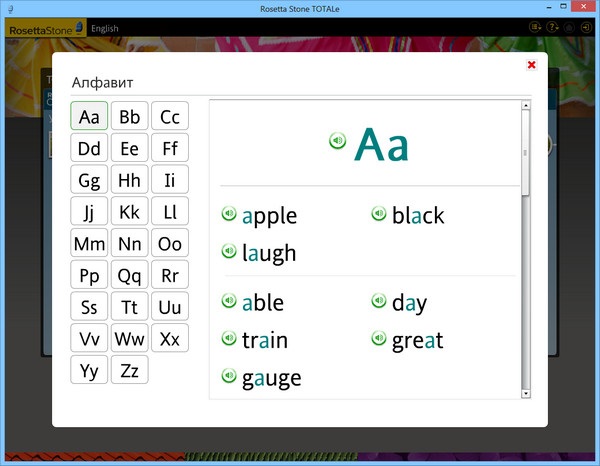This screenshot has height=466, width=600.
Task: Select the letter Hh button
Action: click(x=130, y=179)
